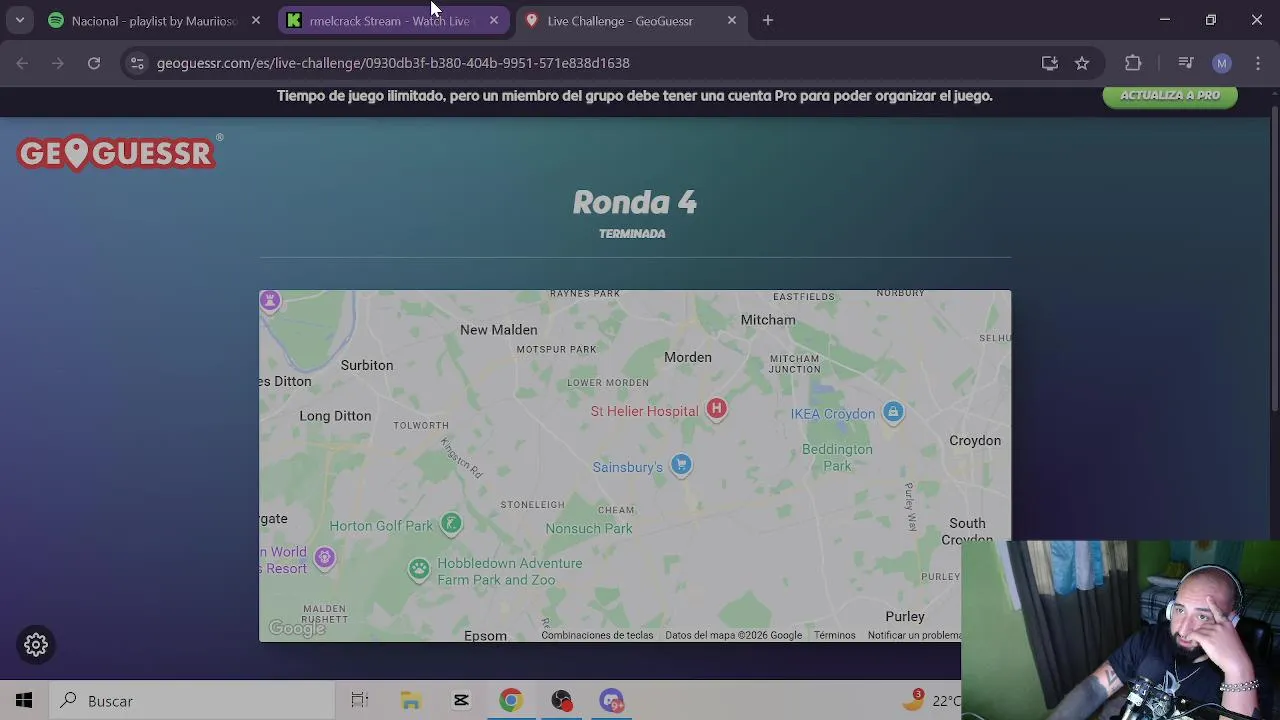Click the Ronda 4 heading
Viewport: 1280px width, 720px height.
point(634,202)
